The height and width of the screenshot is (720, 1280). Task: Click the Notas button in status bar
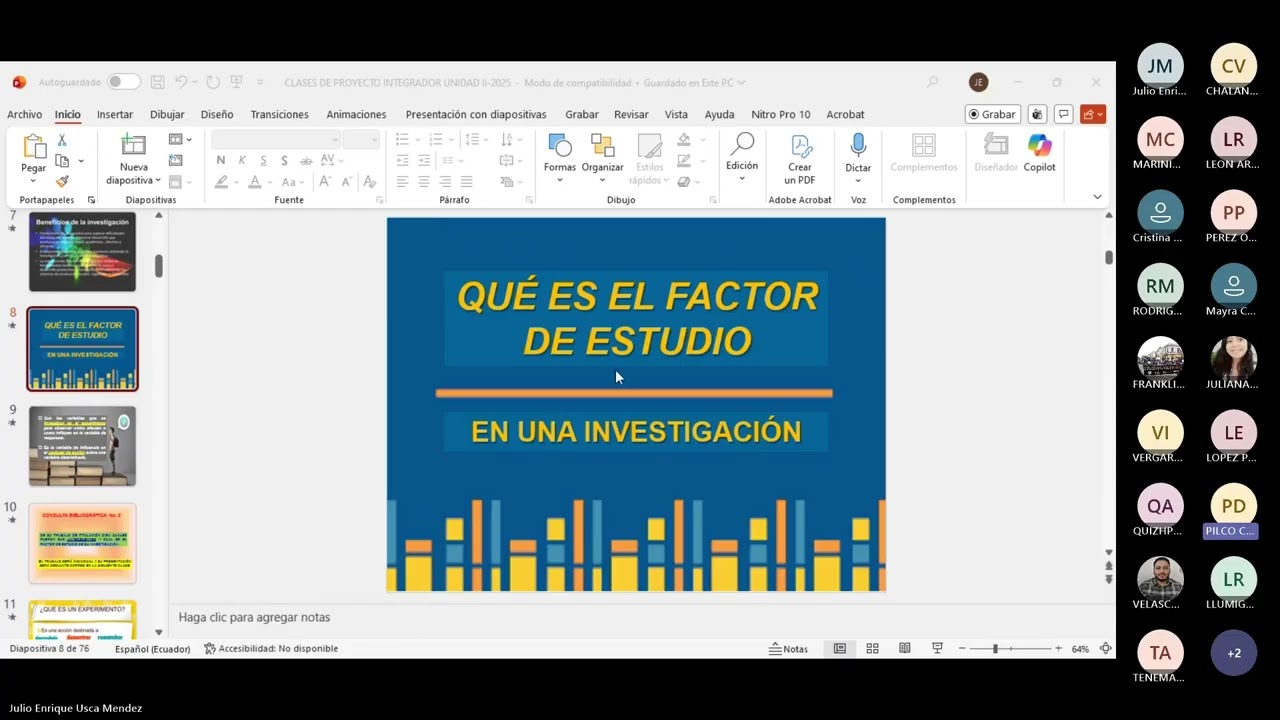click(x=788, y=649)
